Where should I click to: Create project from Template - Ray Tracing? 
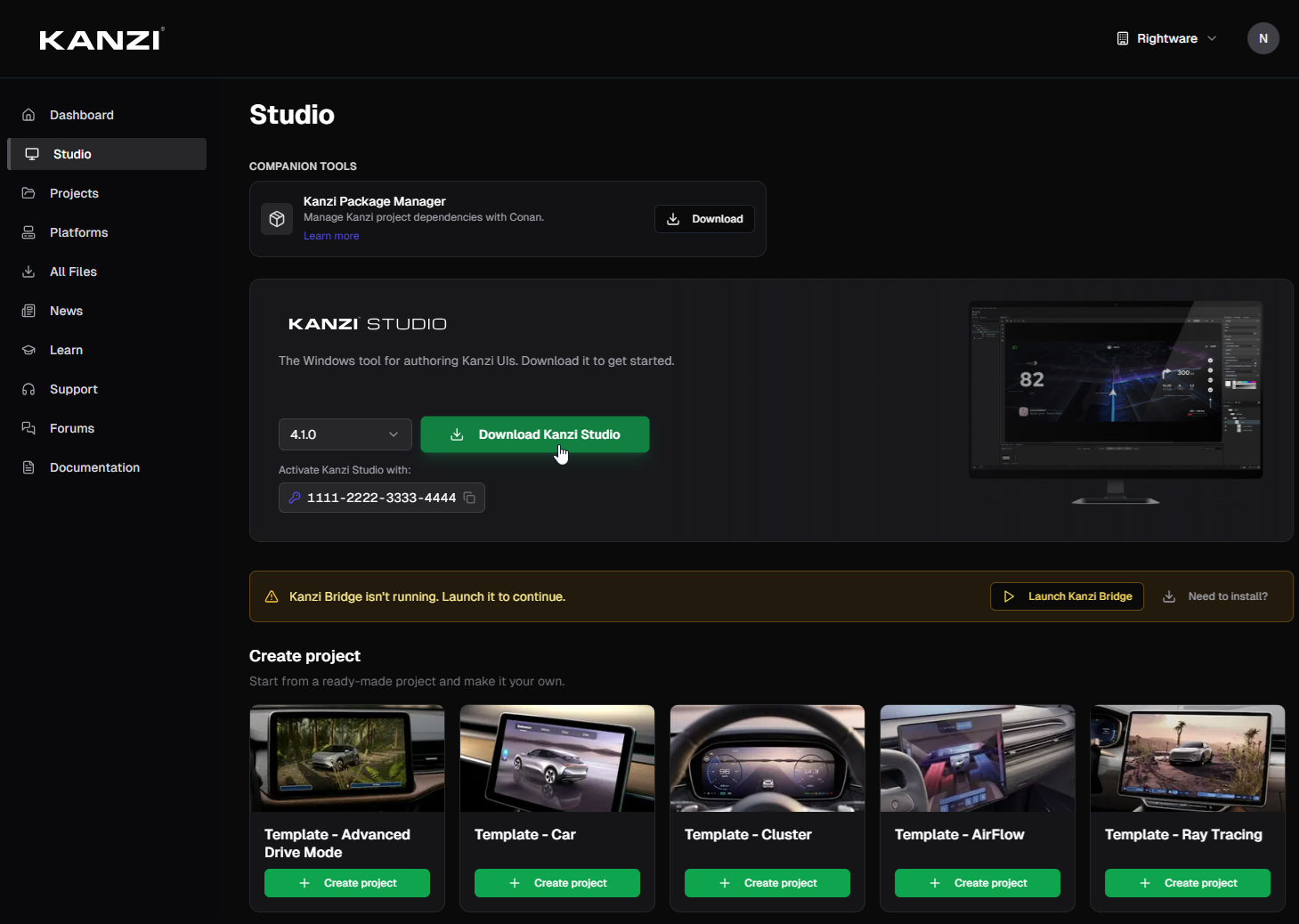tap(1188, 883)
